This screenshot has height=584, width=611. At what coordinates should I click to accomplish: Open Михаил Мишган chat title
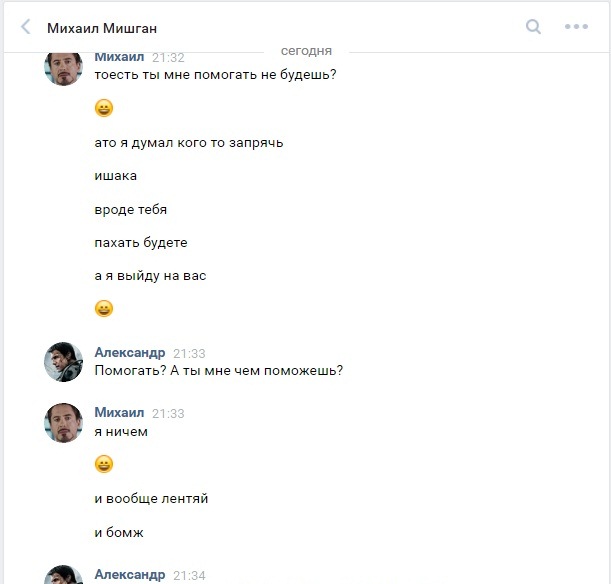(x=102, y=28)
